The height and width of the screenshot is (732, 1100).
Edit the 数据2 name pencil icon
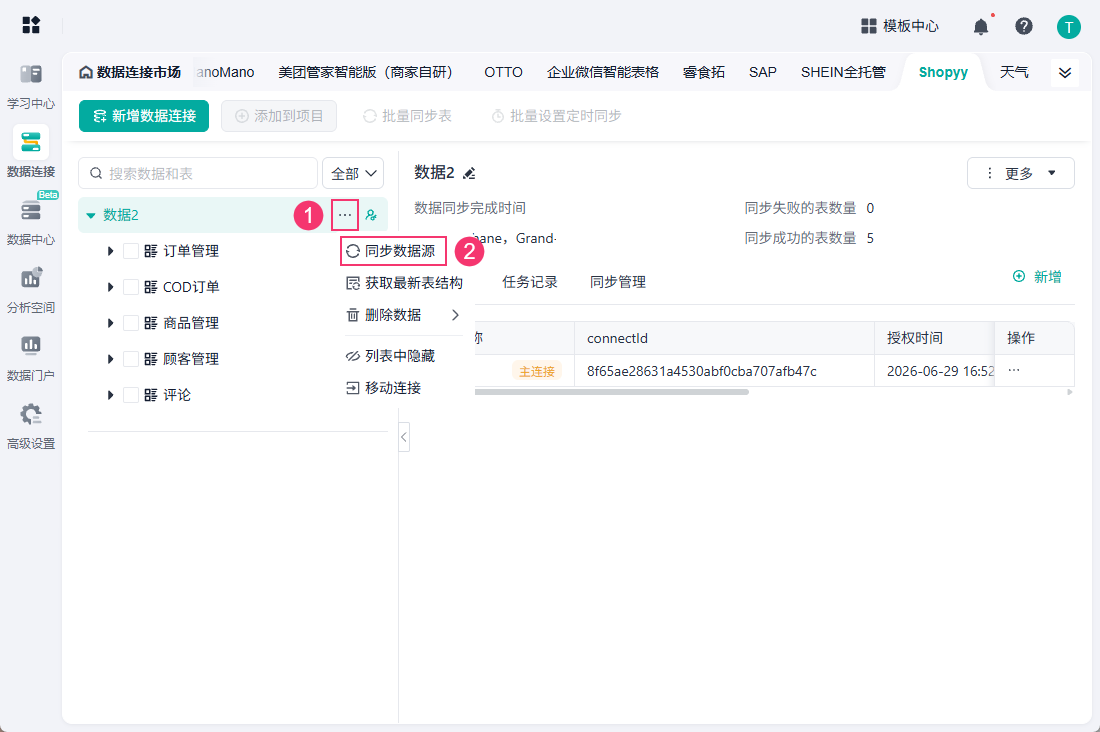click(469, 173)
